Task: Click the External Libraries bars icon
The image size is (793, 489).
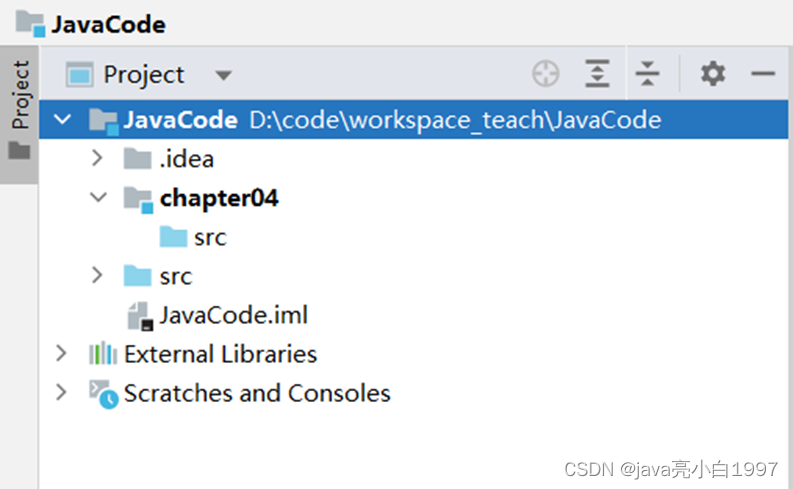Action: tap(103, 353)
